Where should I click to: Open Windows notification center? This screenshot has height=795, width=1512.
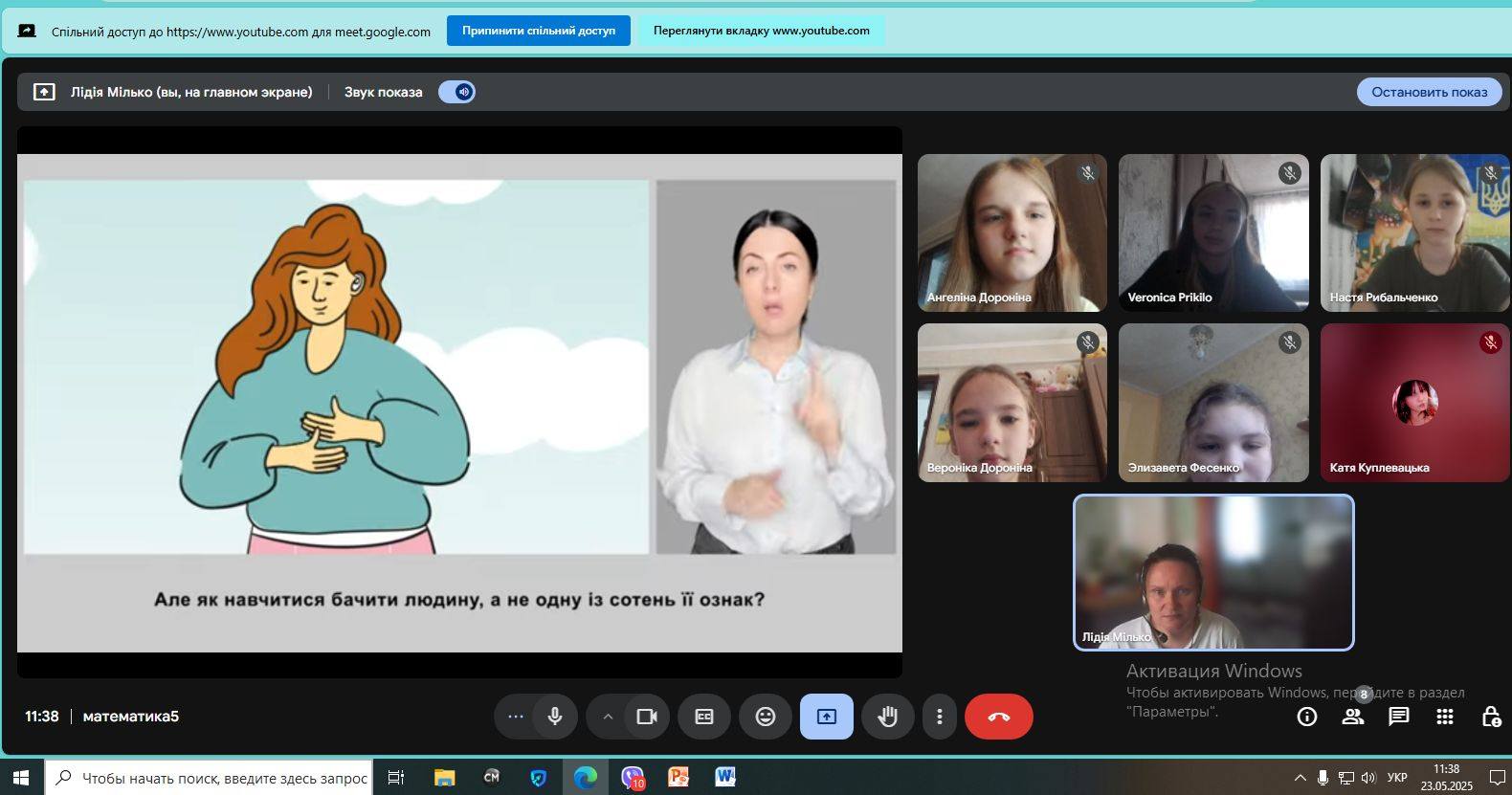click(x=1497, y=778)
